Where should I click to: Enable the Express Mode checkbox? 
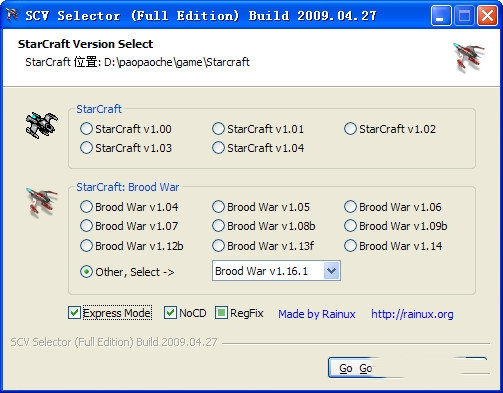(74, 313)
